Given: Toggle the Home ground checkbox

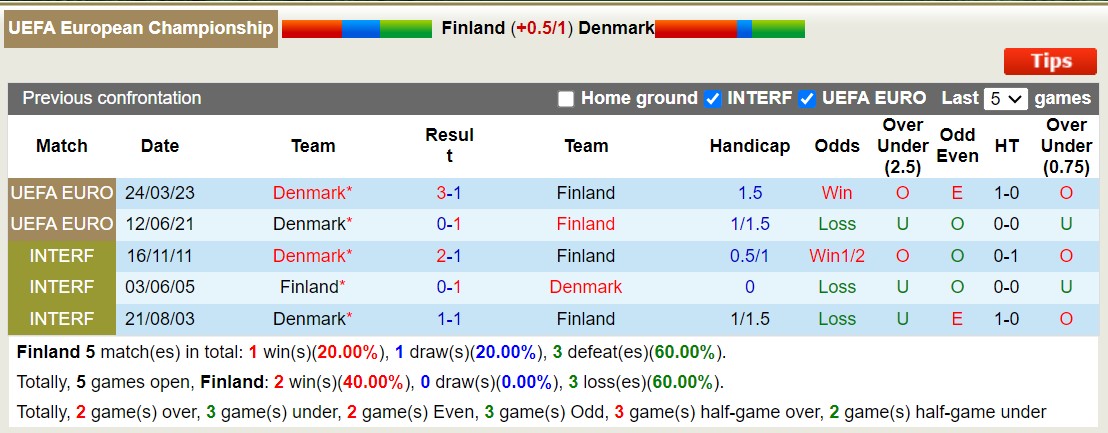Looking at the screenshot, I should tap(566, 99).
